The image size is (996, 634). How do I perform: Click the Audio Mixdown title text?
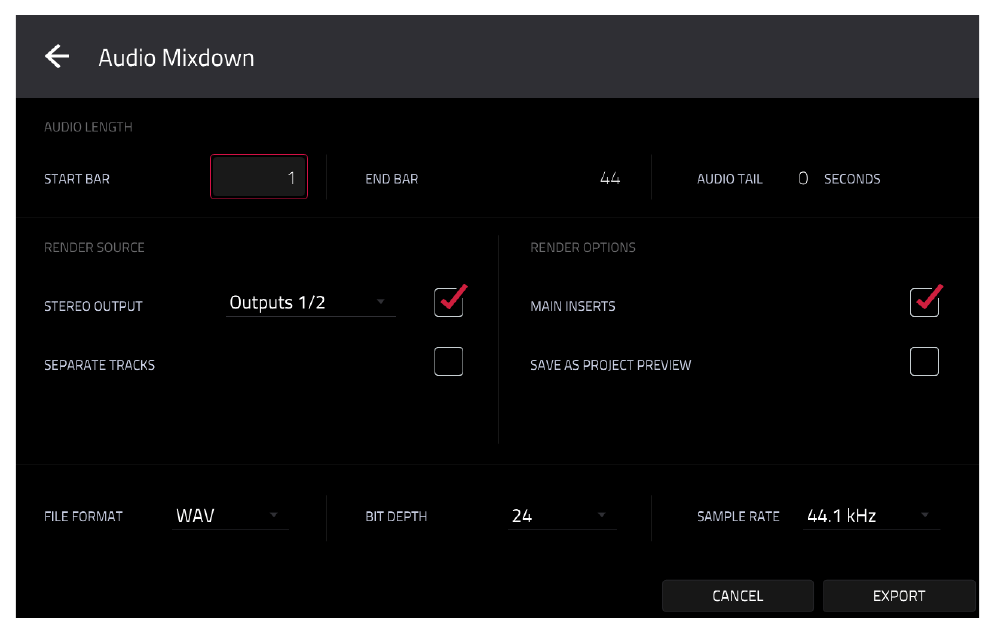[176, 58]
